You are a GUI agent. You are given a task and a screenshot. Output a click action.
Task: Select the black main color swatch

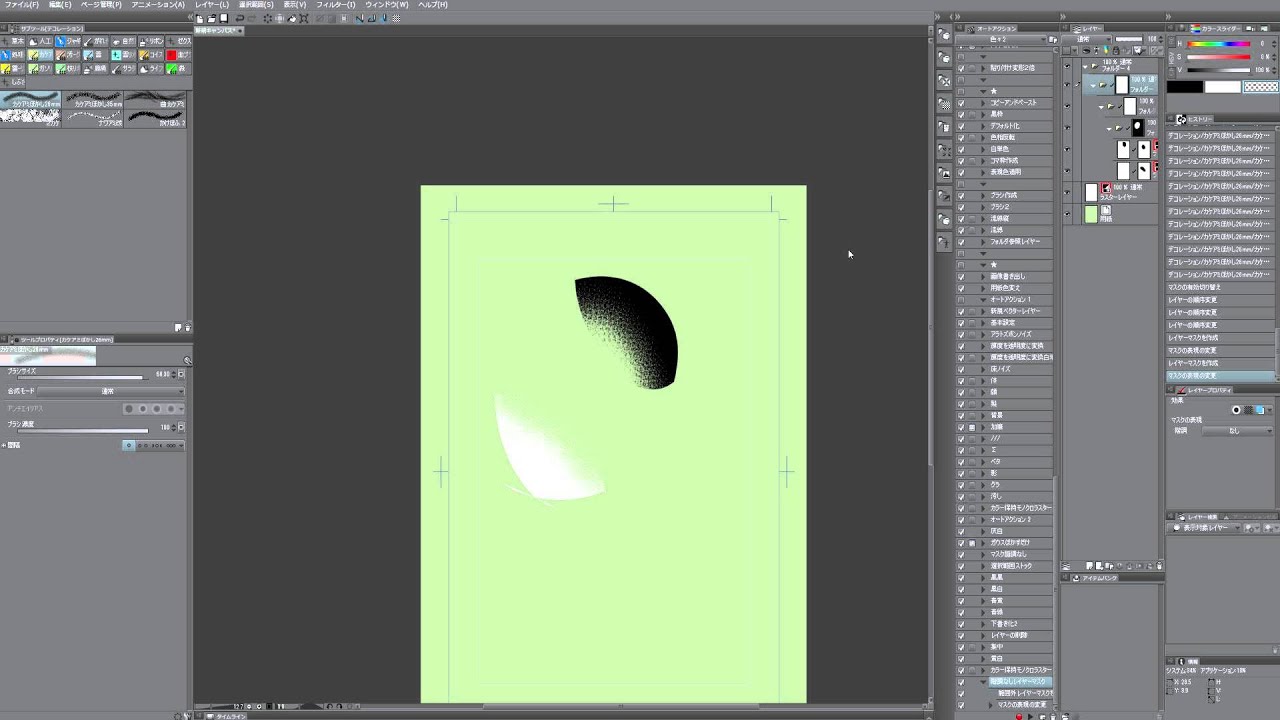tap(1185, 87)
